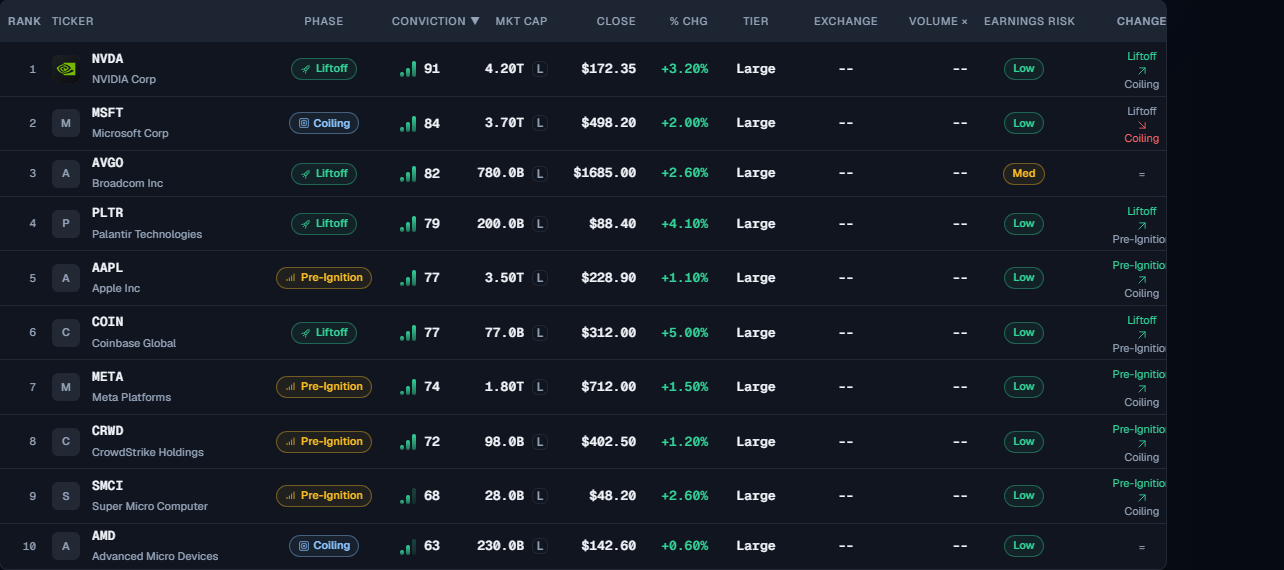Click the conviction bars icon next to 79

pos(408,223)
